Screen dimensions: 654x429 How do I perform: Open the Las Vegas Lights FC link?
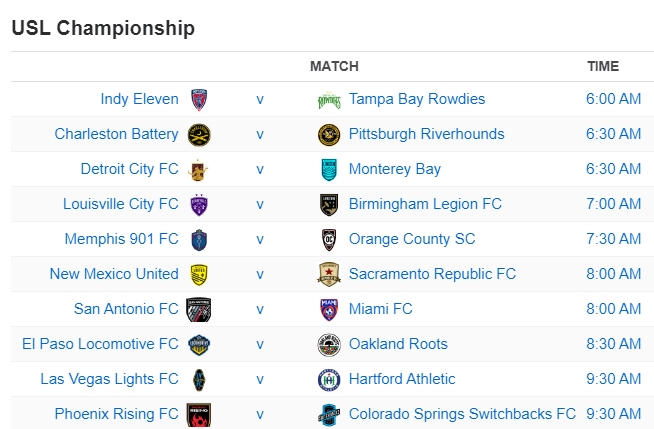[x=109, y=379]
